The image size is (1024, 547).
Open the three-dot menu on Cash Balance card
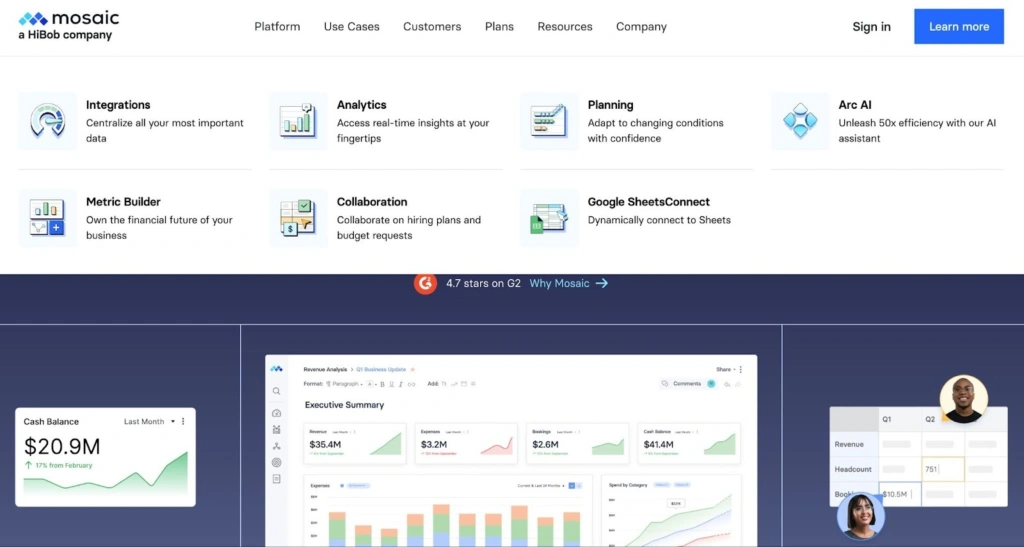click(183, 422)
